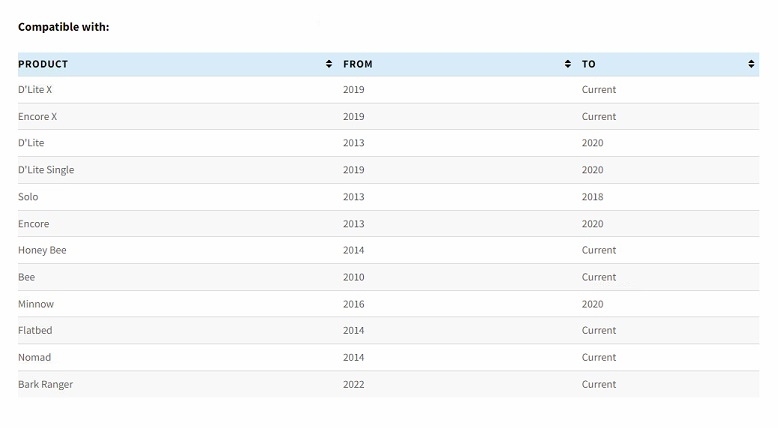
Task: Click the 2016 start year for Minnow
Action: pos(354,304)
